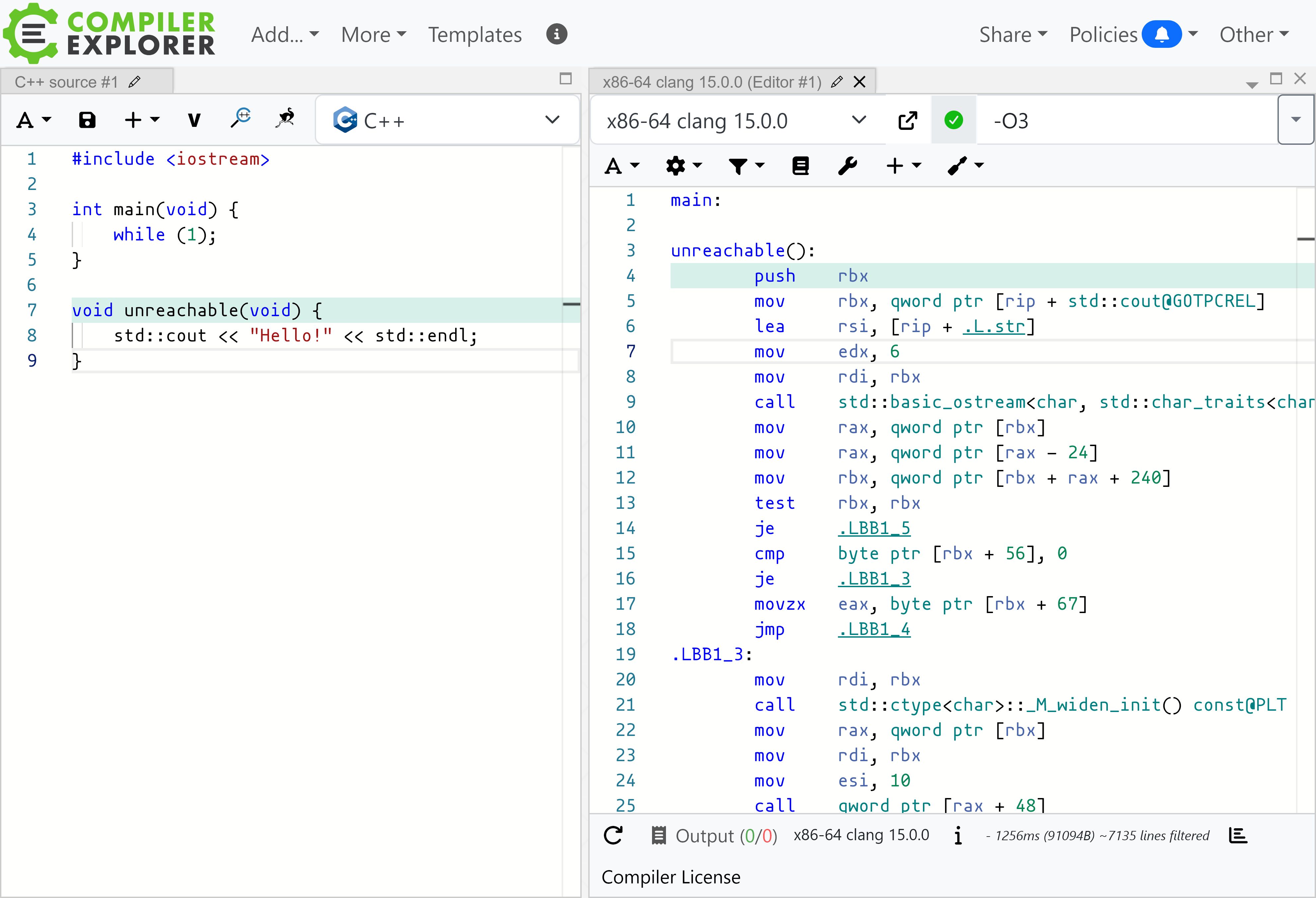Open the Templates menu item
The height and width of the screenshot is (898, 1316).
pos(474,35)
